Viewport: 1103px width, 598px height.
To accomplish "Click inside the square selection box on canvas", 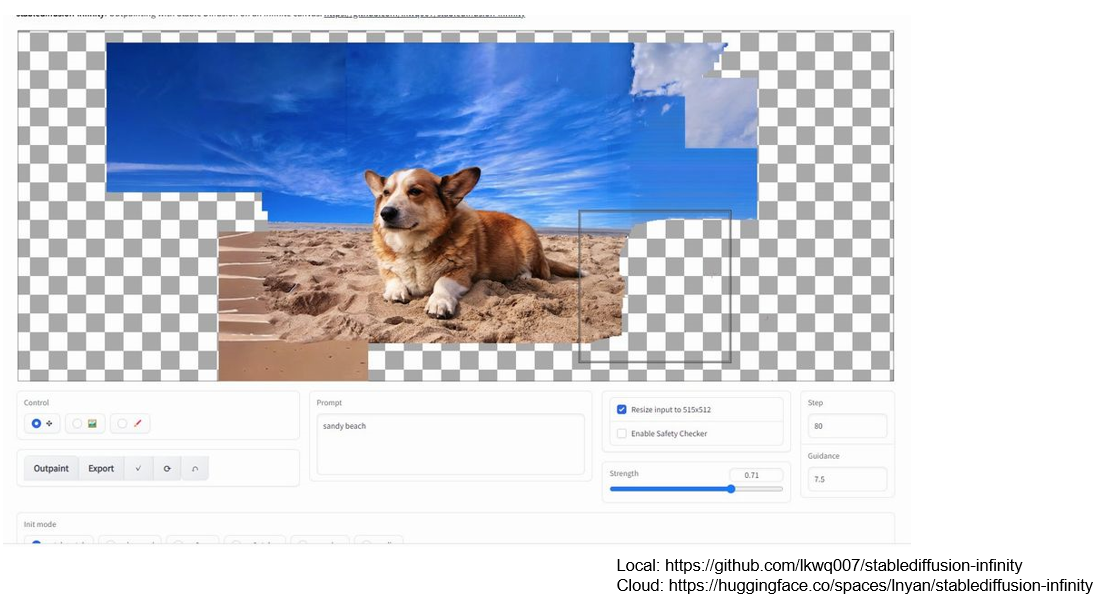I will [x=655, y=286].
